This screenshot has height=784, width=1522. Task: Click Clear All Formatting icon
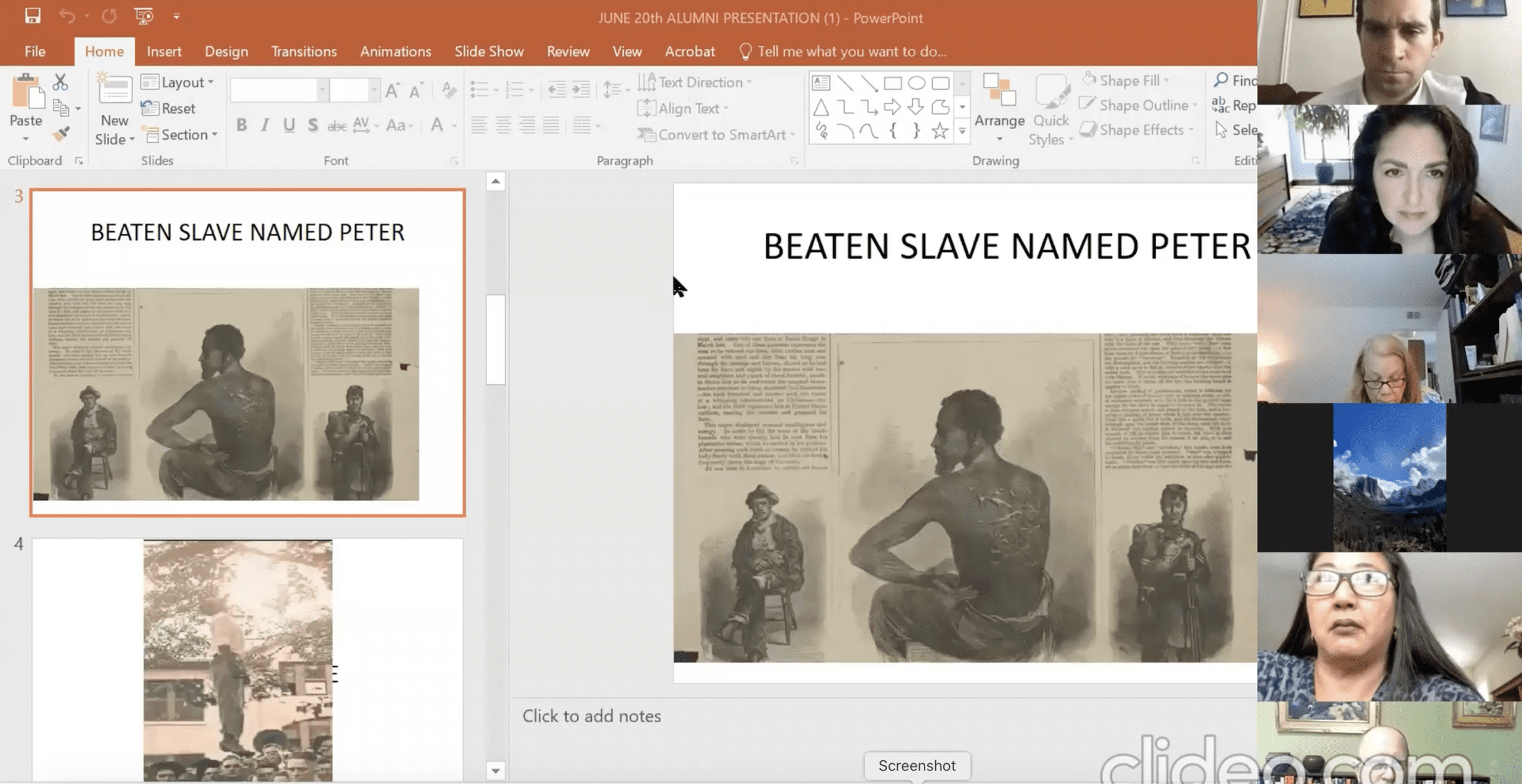(449, 90)
